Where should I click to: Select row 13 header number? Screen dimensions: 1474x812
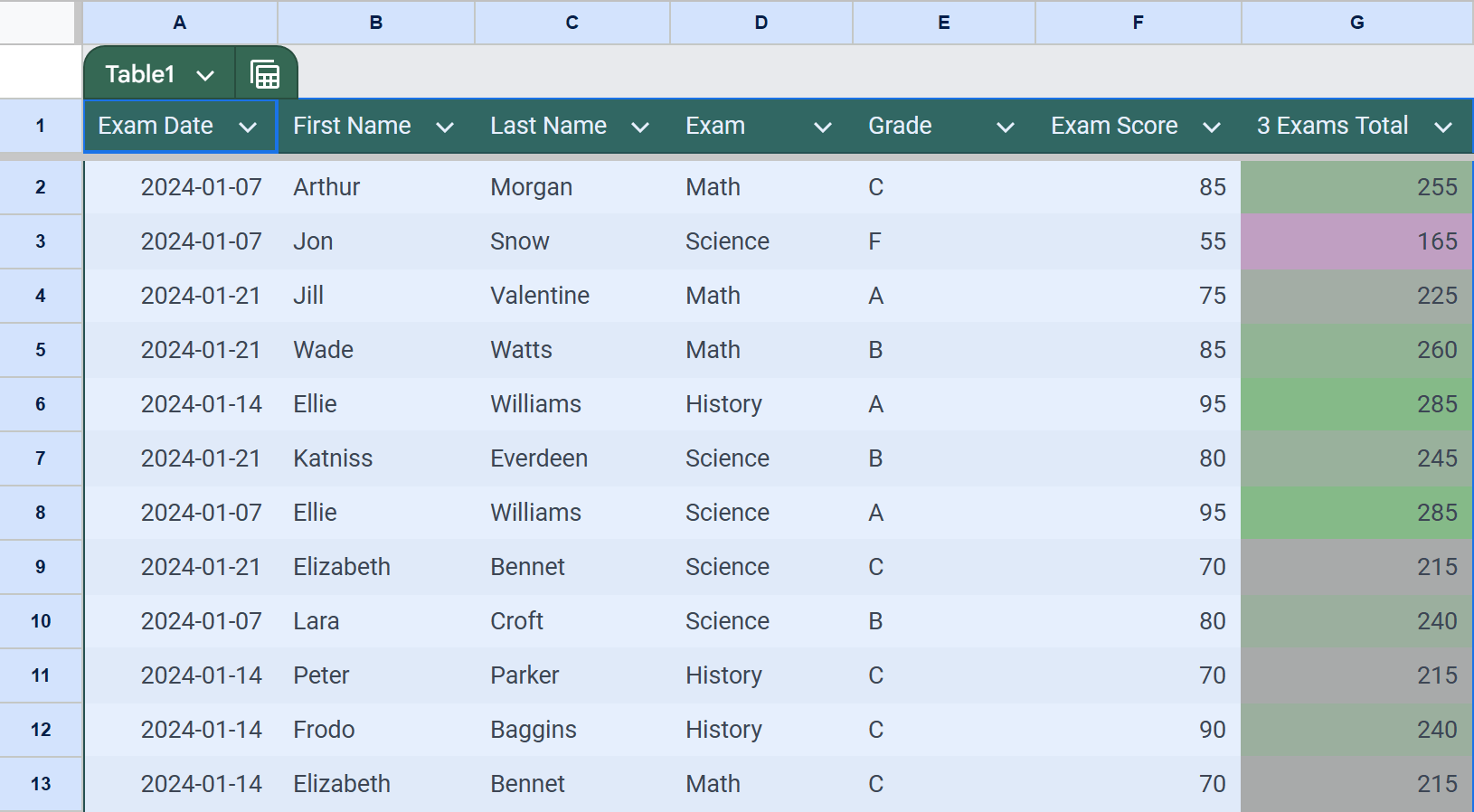click(x=41, y=784)
